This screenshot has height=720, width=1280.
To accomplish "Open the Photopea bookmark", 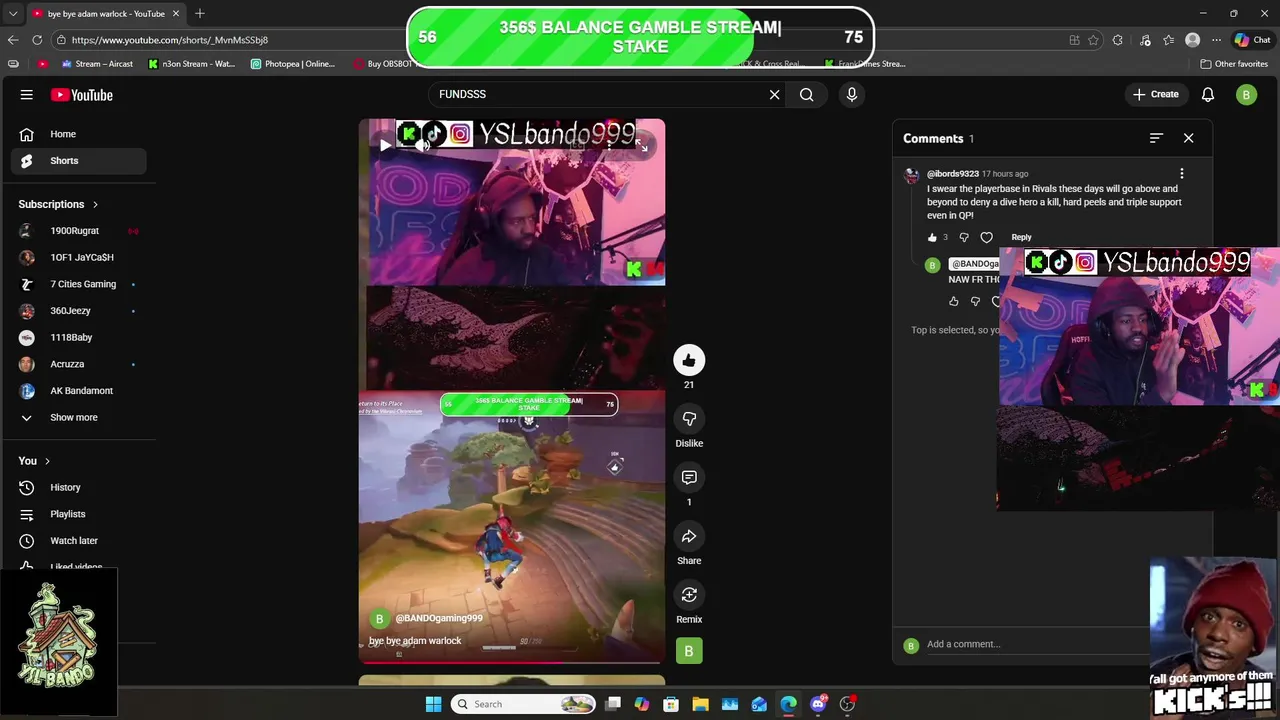I will tap(293, 64).
